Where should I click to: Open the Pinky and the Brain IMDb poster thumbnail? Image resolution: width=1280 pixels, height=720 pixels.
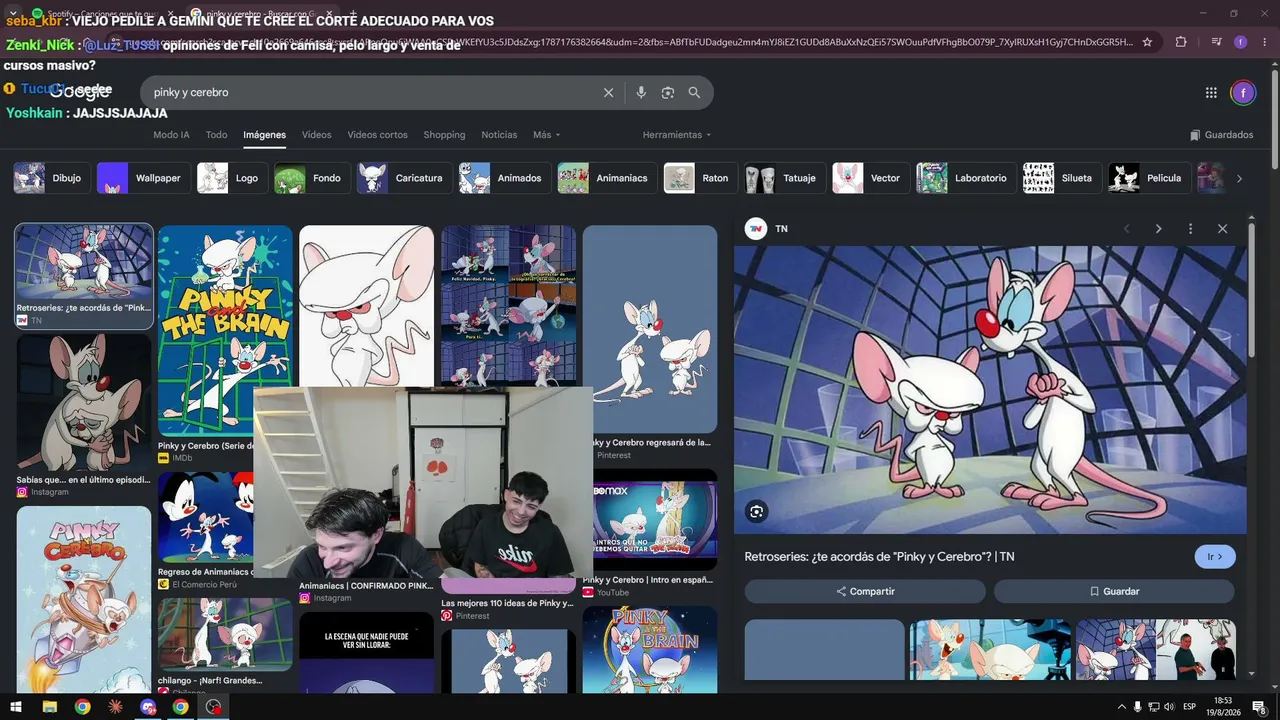[x=225, y=330]
